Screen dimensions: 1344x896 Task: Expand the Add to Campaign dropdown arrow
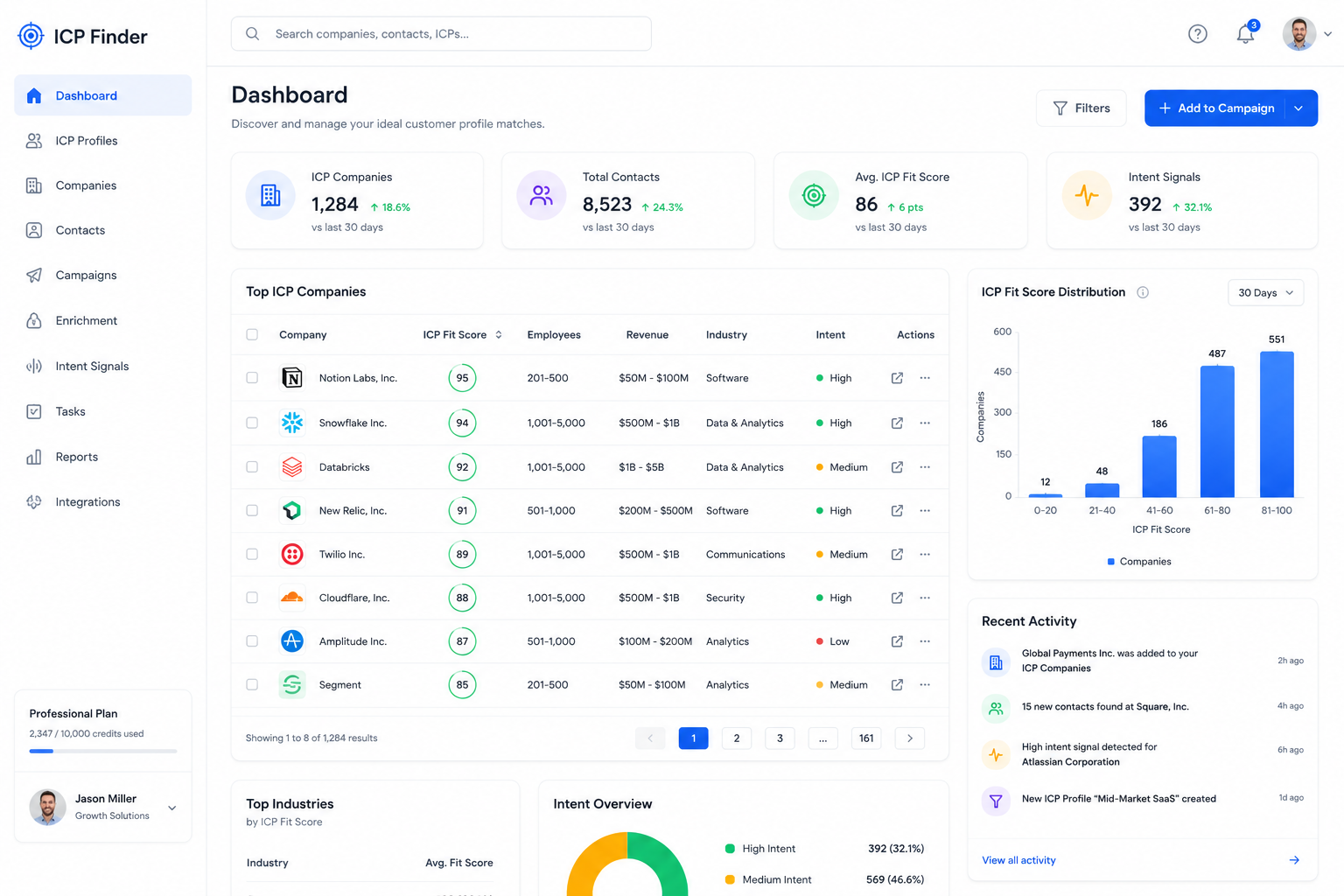[x=1299, y=108]
